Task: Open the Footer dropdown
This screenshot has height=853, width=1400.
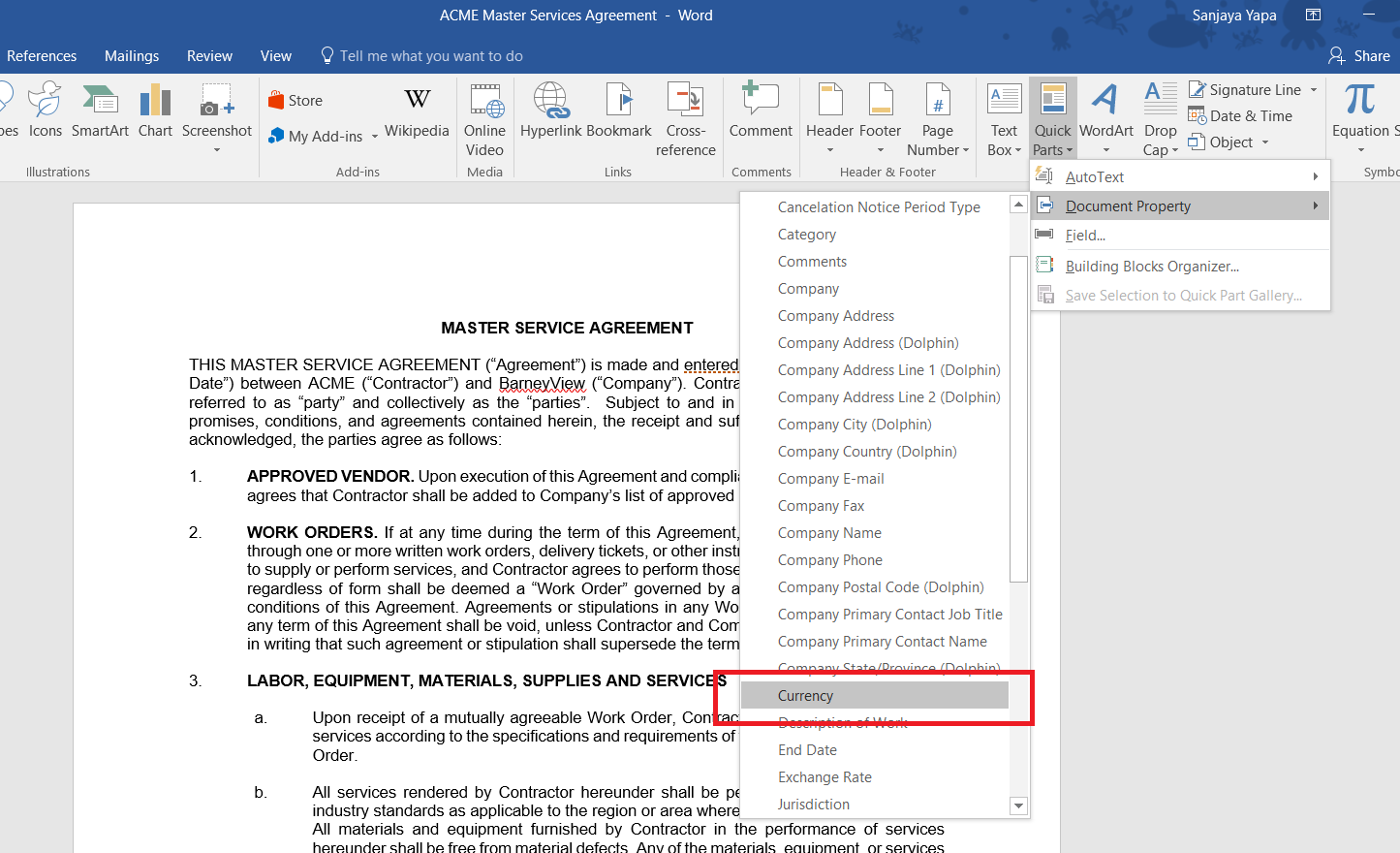Action: point(880,118)
